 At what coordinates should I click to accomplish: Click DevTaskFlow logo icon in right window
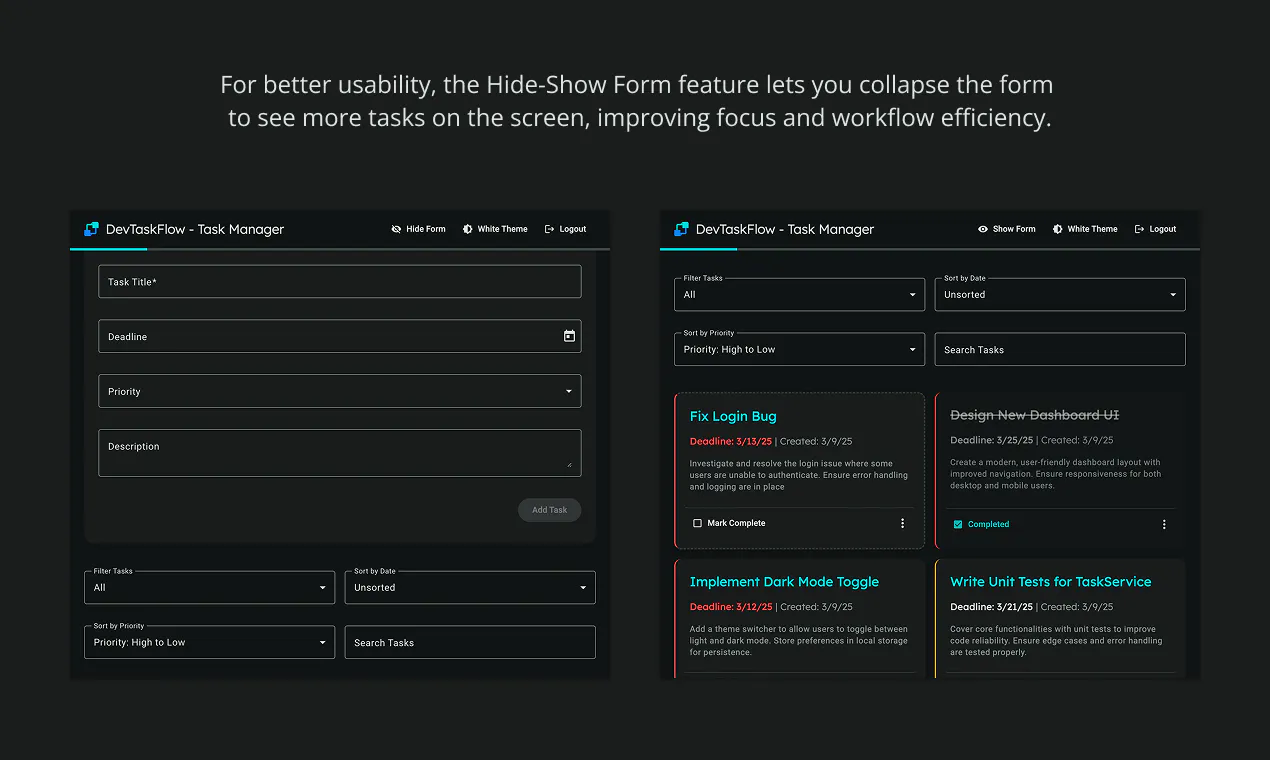click(x=682, y=229)
